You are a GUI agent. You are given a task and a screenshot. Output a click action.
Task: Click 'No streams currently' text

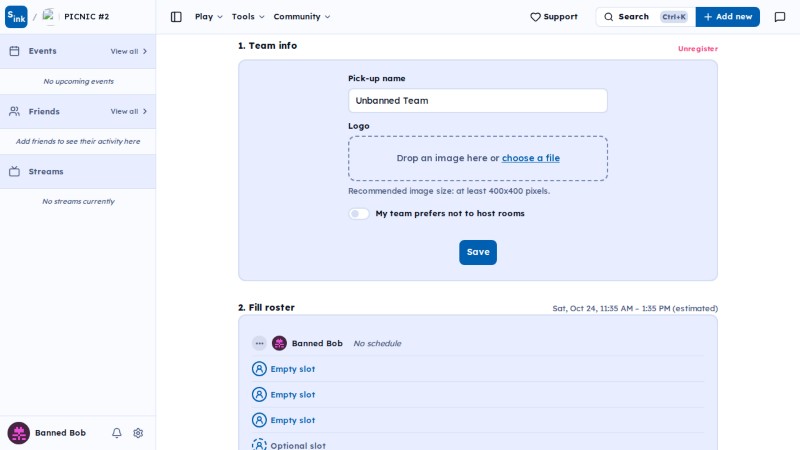coord(78,202)
